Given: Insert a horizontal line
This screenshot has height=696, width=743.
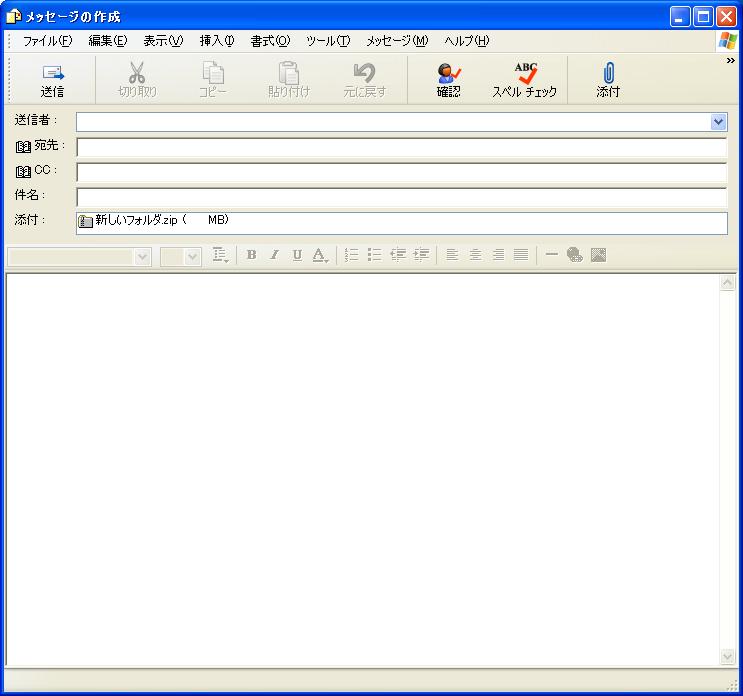Looking at the screenshot, I should coord(552,255).
